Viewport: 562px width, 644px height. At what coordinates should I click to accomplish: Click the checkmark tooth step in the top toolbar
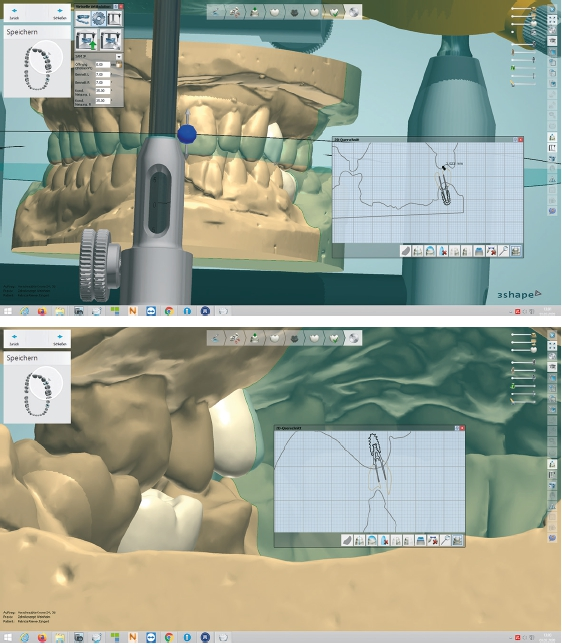334,12
